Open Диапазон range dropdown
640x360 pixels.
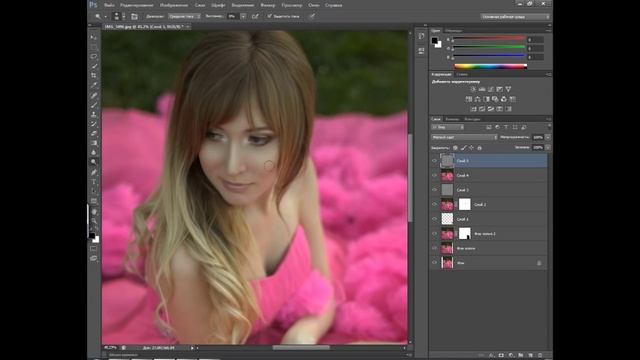[184, 16]
